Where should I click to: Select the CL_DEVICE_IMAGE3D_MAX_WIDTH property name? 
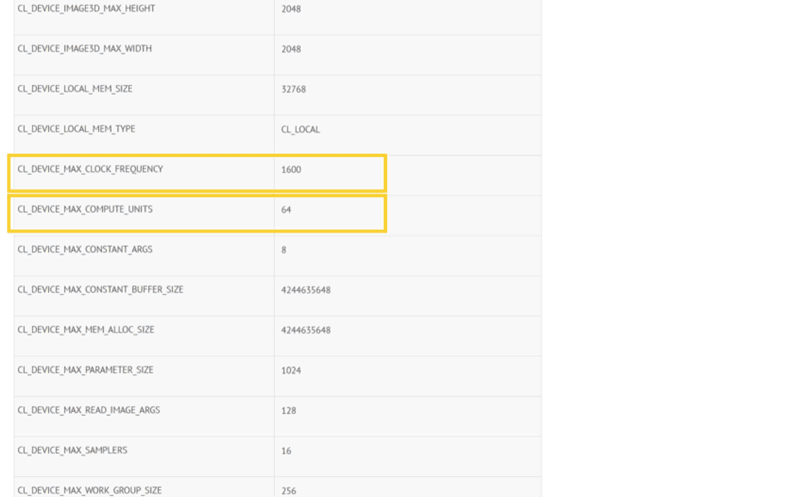84,49
